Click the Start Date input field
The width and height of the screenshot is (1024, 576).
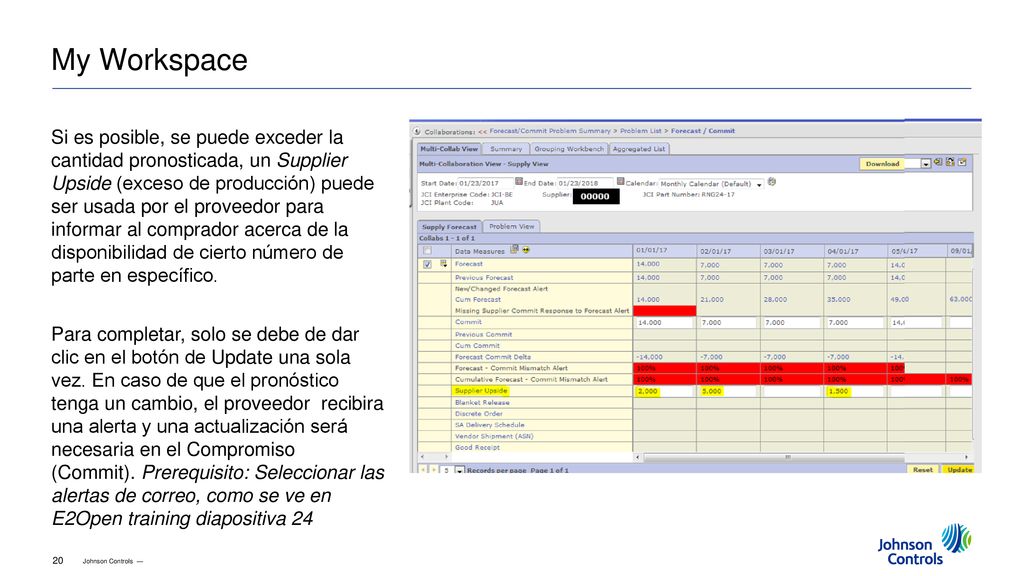click(x=485, y=184)
